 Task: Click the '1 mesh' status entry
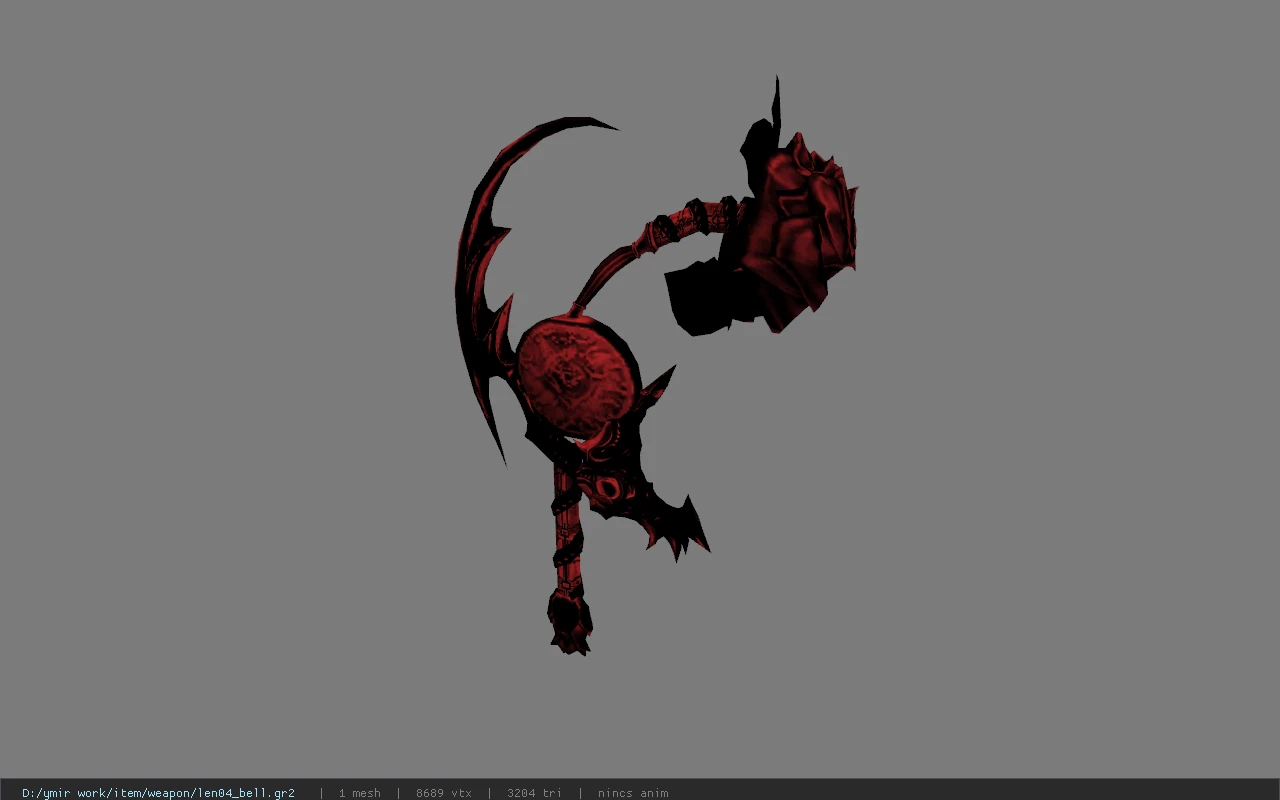(x=359, y=793)
